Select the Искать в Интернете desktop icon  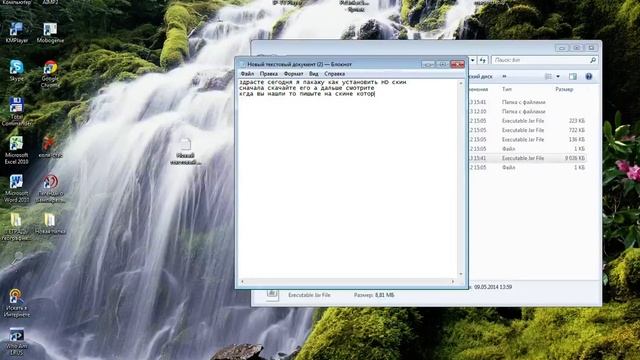(16, 303)
